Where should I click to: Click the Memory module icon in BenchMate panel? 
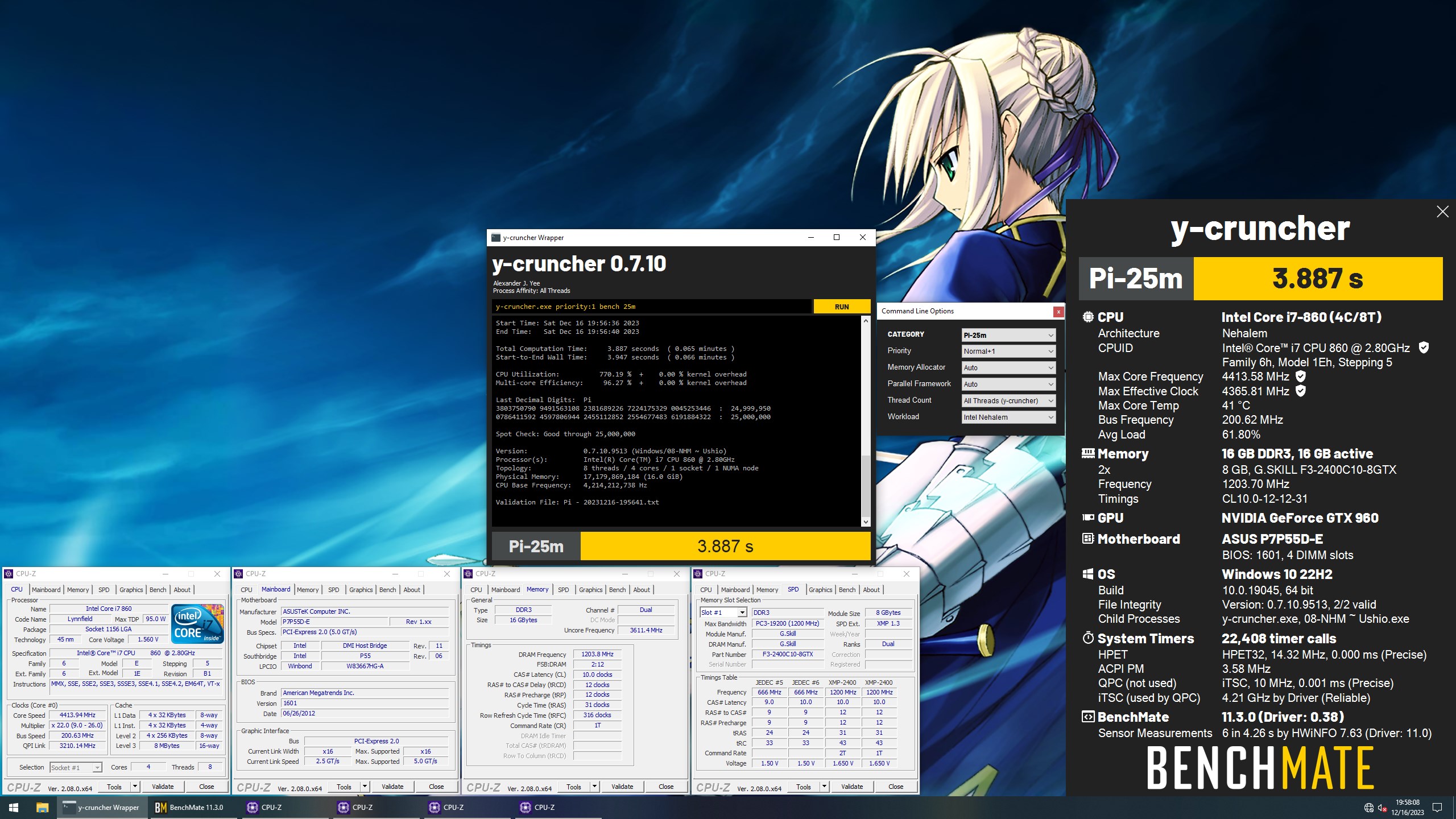1088,453
